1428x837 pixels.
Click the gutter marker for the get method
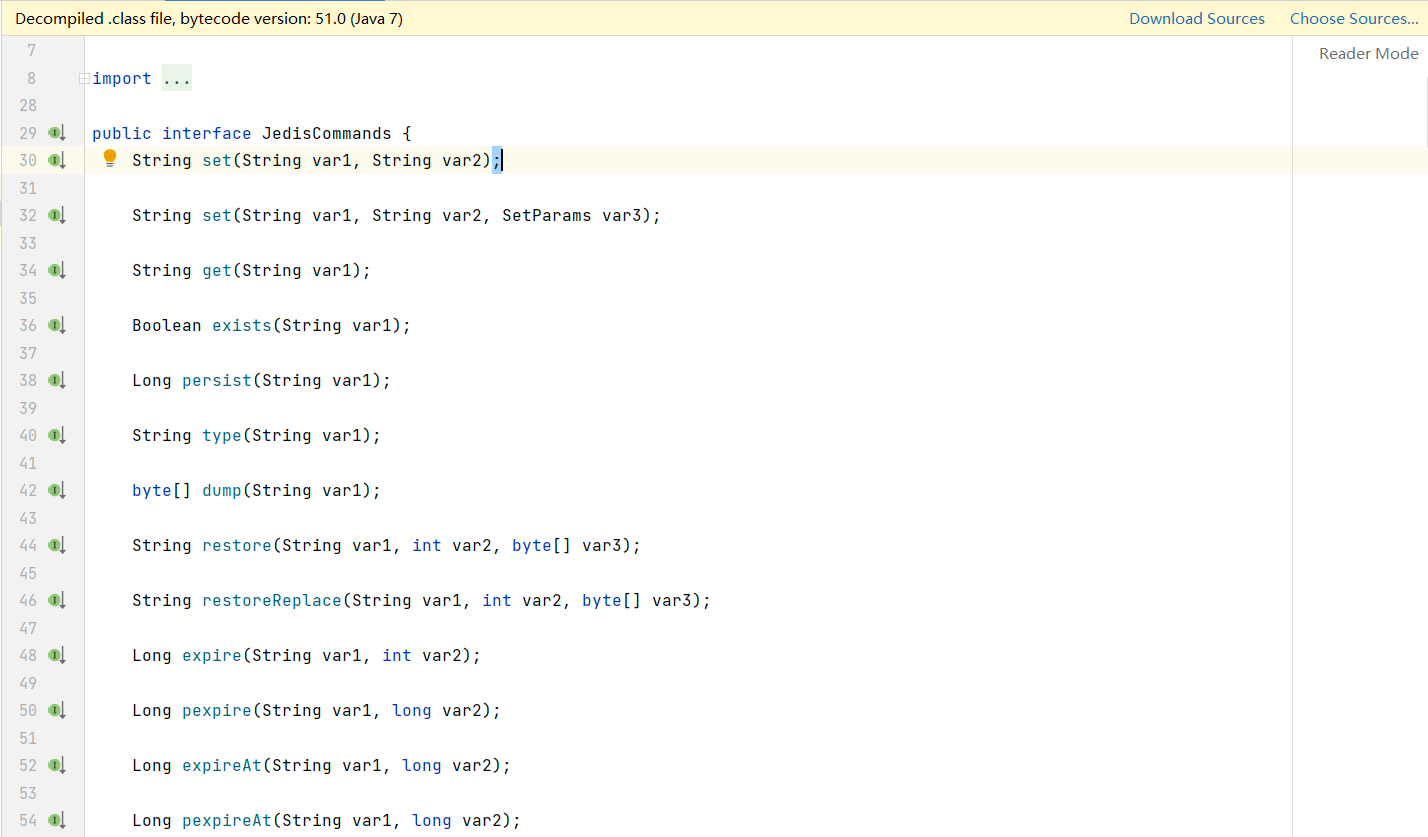(56, 270)
